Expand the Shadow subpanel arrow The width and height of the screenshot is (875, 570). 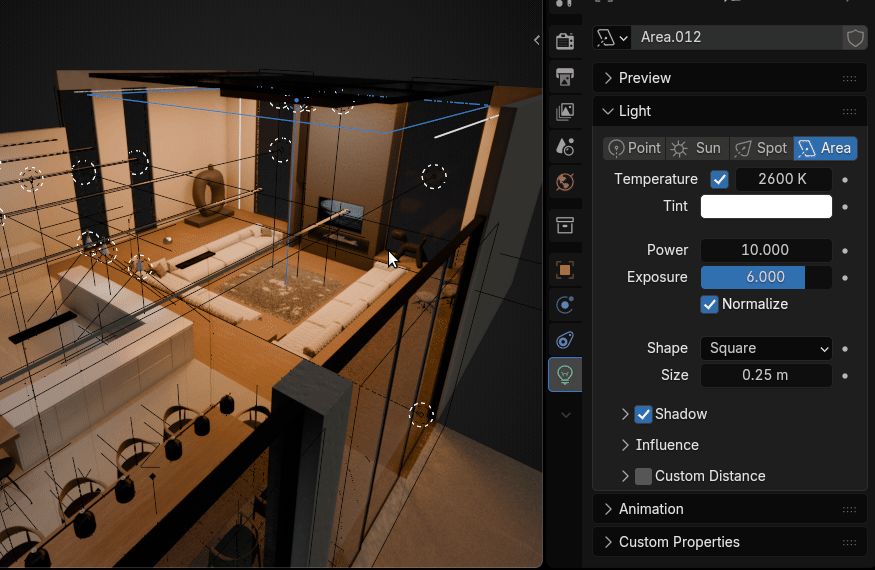625,414
